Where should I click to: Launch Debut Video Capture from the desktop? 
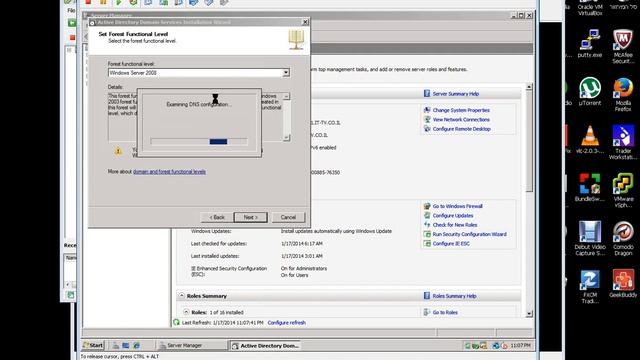589,238
